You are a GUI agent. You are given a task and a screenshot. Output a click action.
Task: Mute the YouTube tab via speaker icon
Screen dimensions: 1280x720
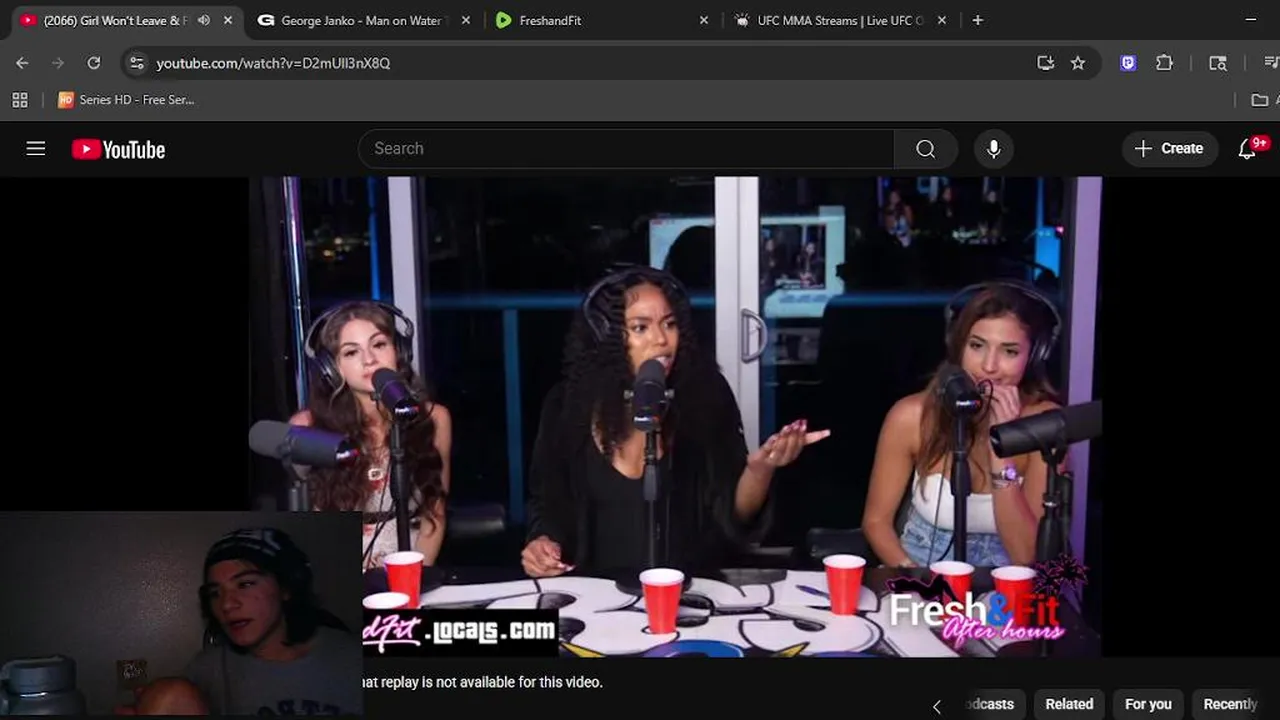point(204,20)
